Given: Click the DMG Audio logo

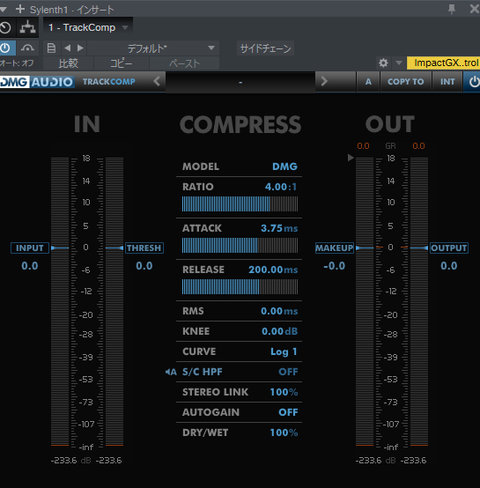Looking at the screenshot, I should pos(37,82).
